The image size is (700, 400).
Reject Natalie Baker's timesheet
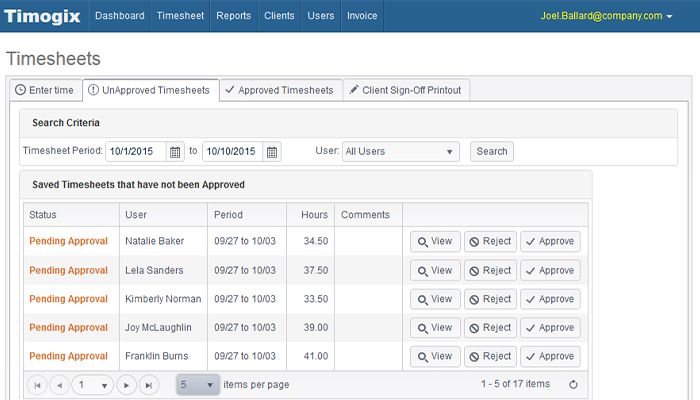(490, 242)
